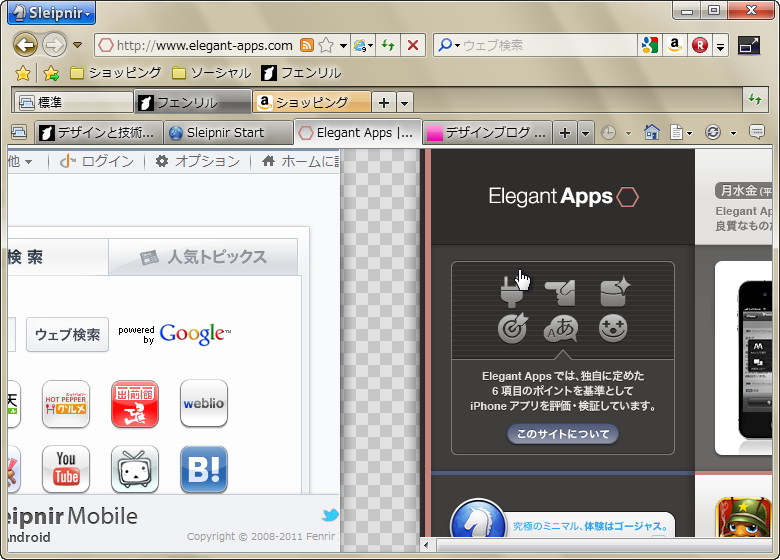Open Hatena Bookmark B! icon

[x=204, y=469]
